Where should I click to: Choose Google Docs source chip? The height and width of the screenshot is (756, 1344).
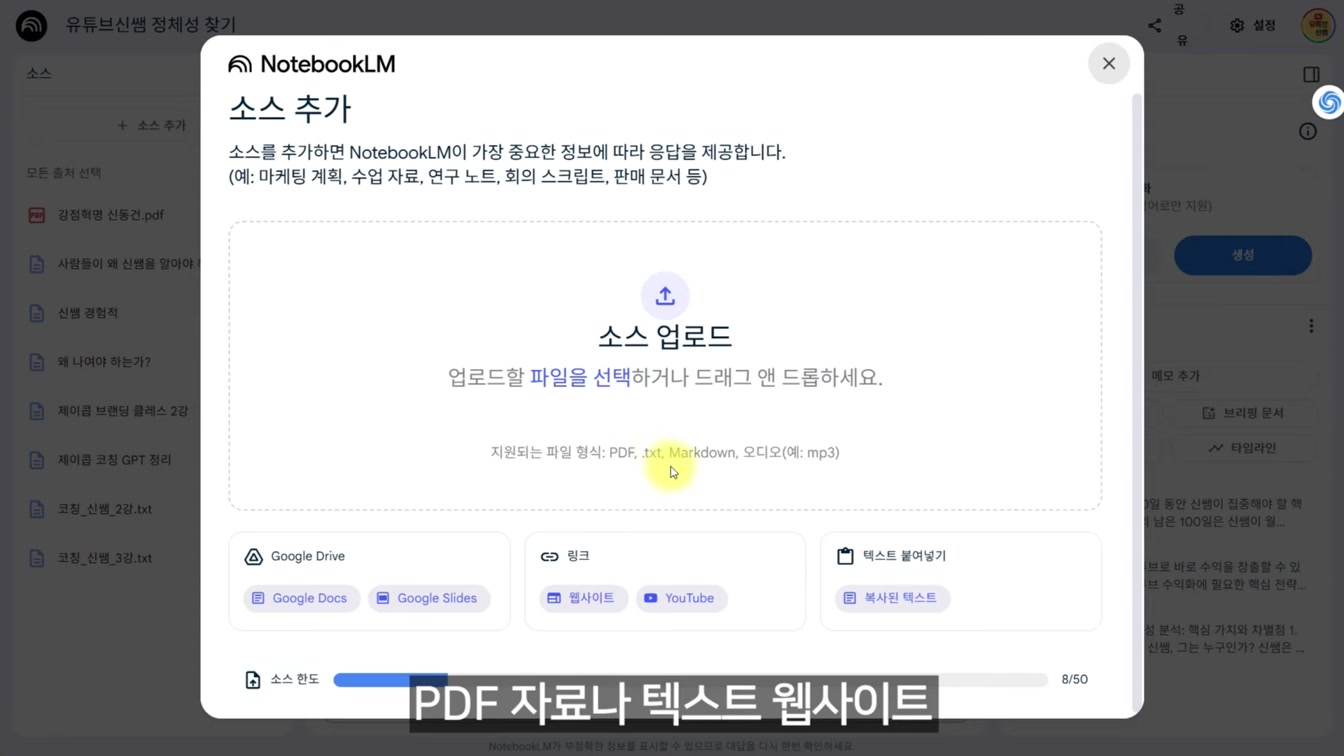pyautogui.click(x=301, y=598)
